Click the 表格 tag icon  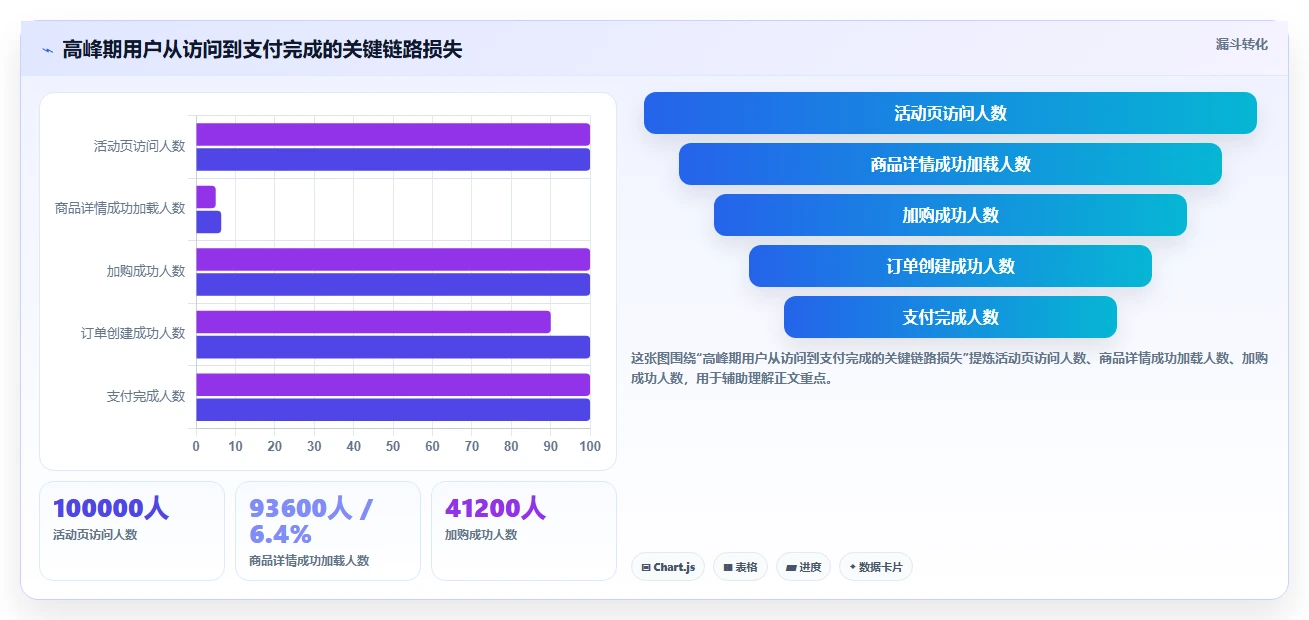pyautogui.click(x=728, y=567)
